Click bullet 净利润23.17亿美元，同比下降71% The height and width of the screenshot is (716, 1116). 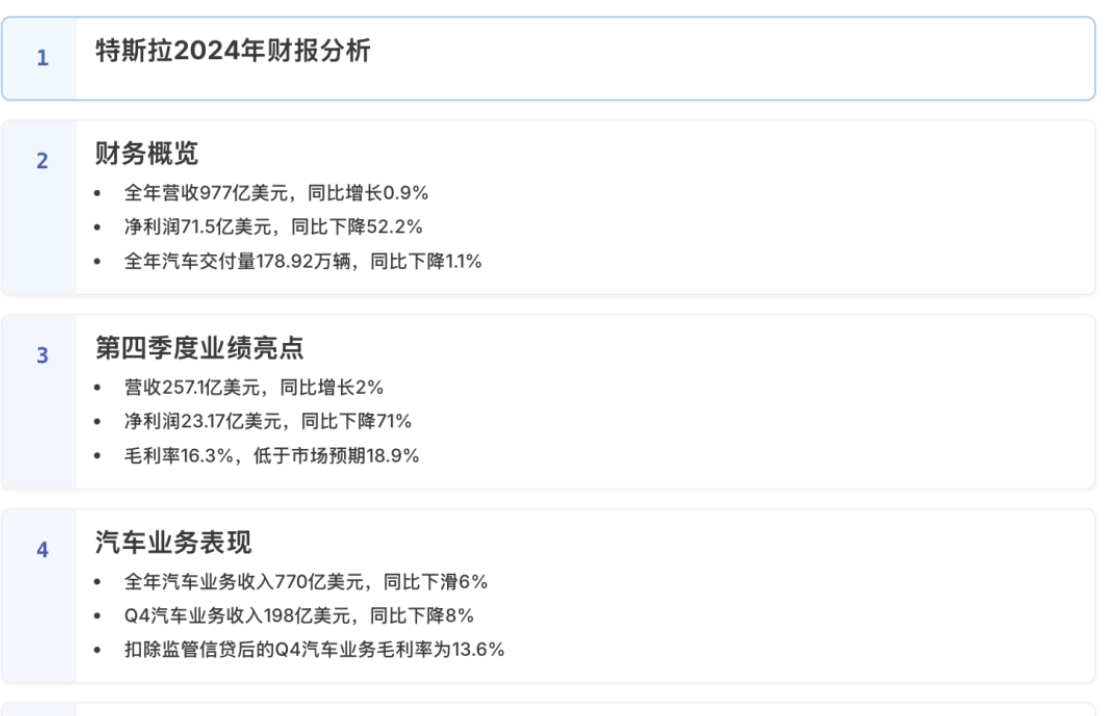pos(268,421)
